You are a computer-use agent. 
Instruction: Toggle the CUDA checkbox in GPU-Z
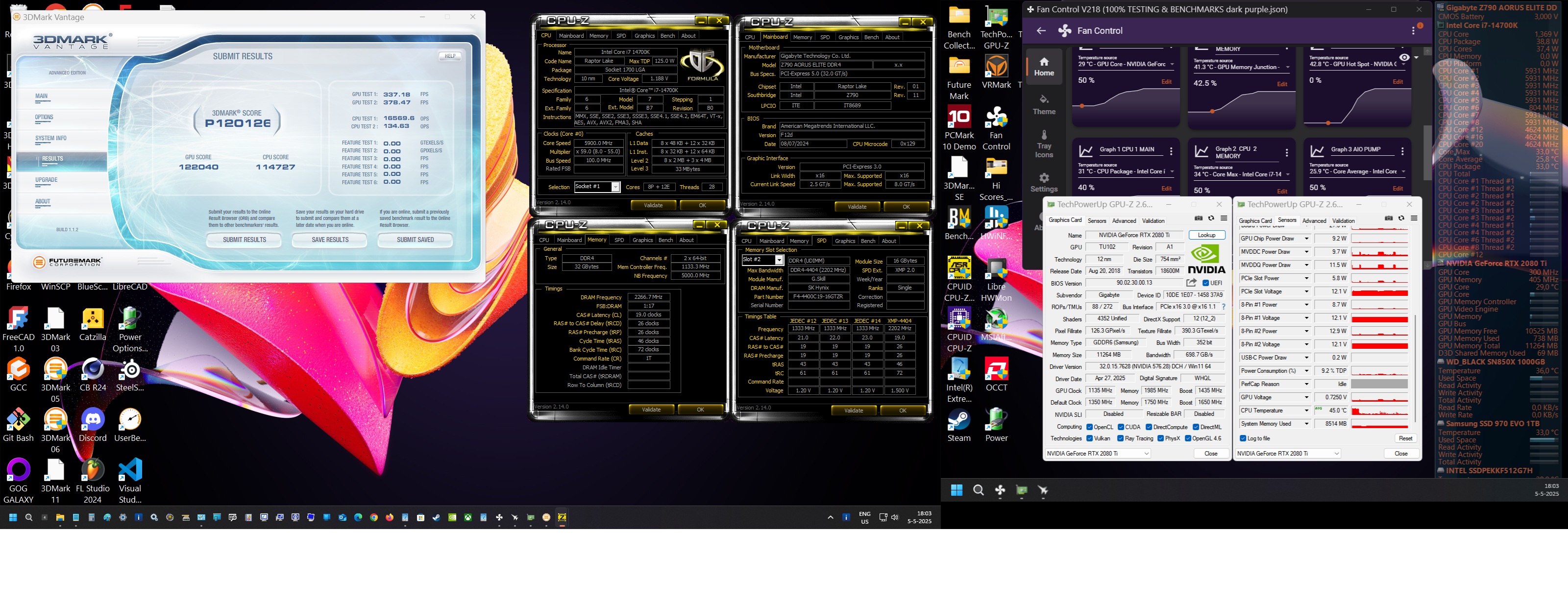(x=1121, y=427)
